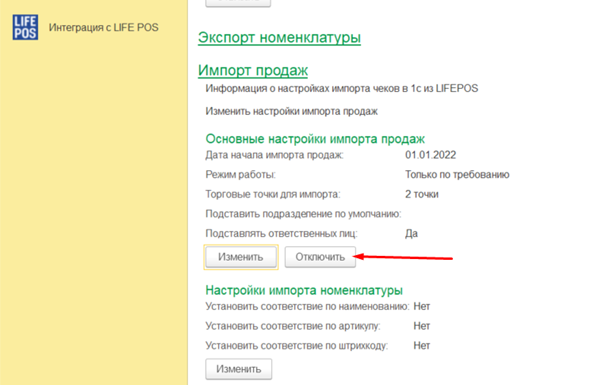Click 'Нет' next to 'соответствие по артикулу'
Viewport: 602px width, 385px height.
422,326
